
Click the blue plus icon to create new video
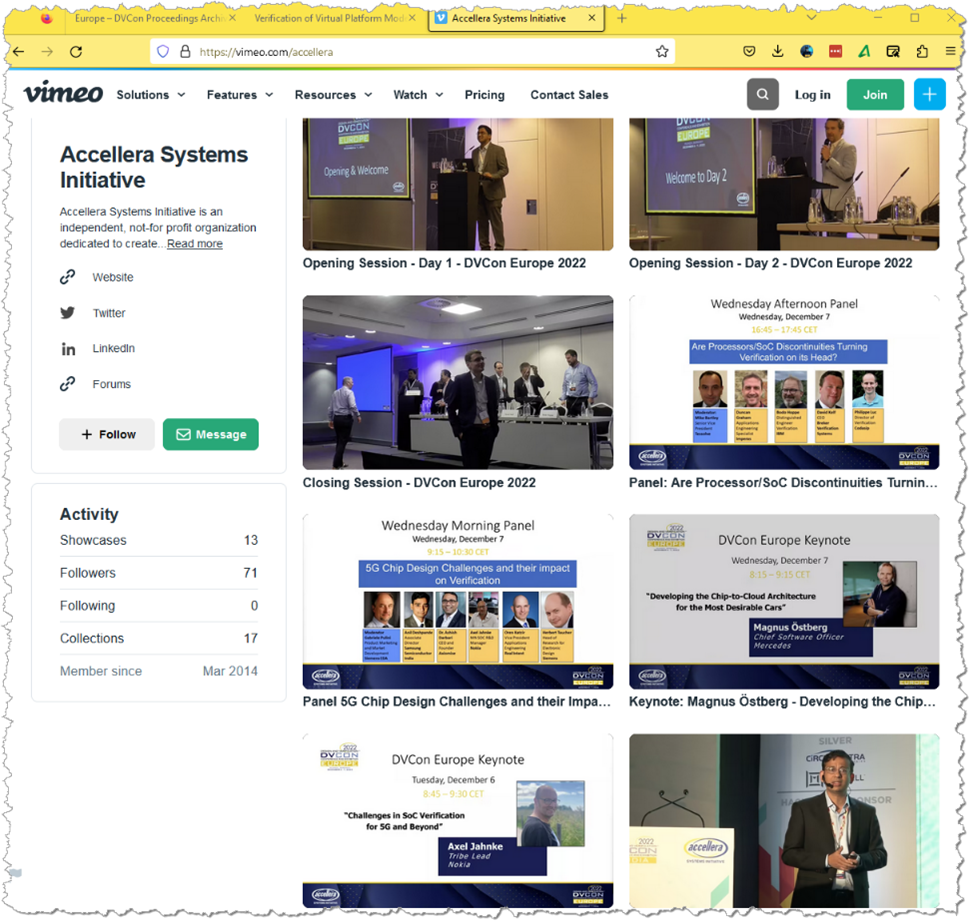[x=929, y=94]
